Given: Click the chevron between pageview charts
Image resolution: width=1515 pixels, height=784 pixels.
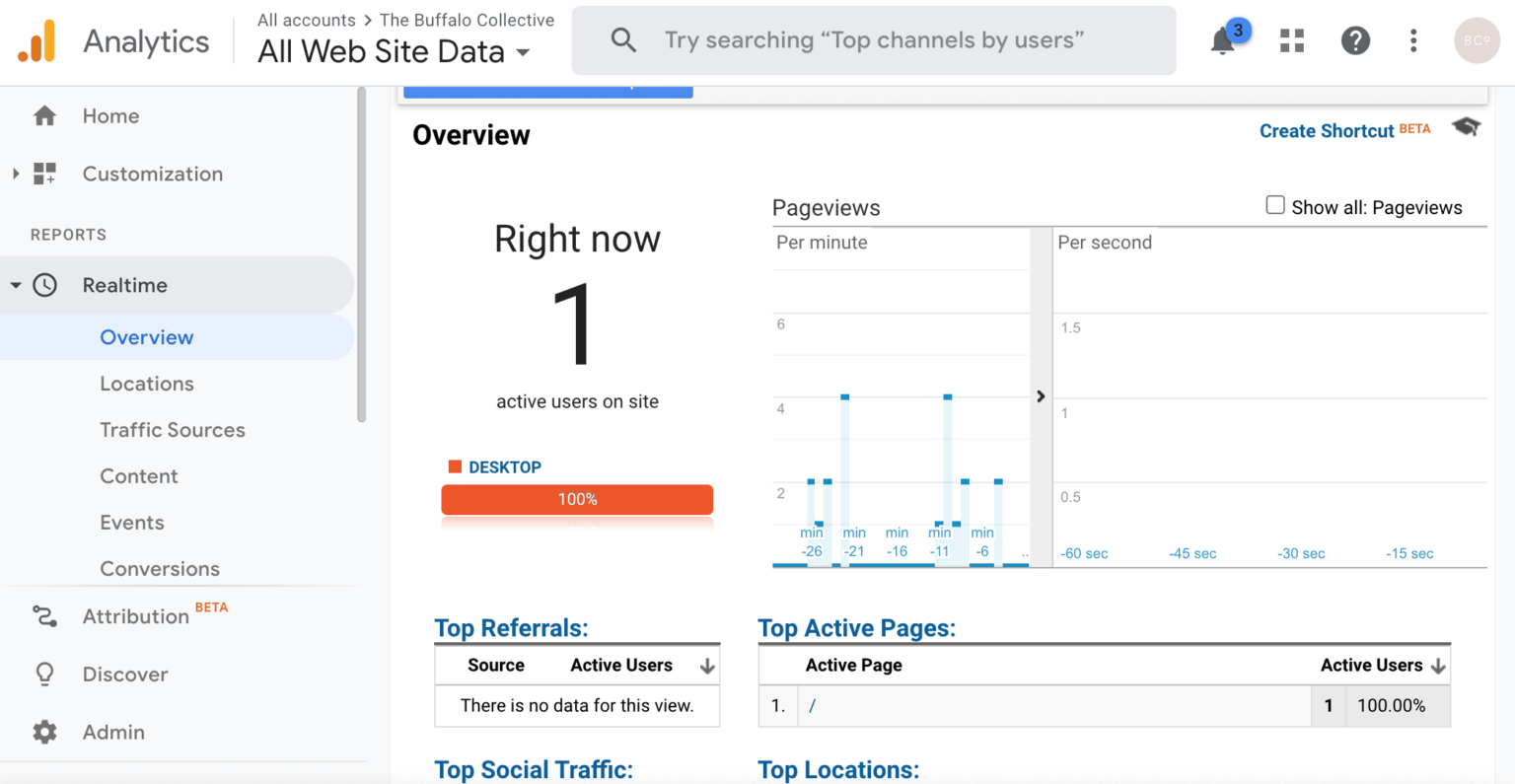Looking at the screenshot, I should 1041,396.
